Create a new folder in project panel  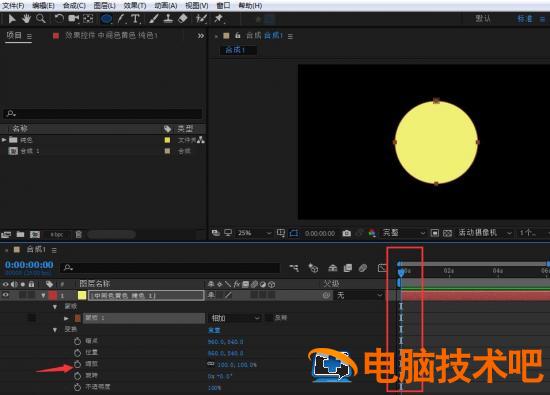20,234
